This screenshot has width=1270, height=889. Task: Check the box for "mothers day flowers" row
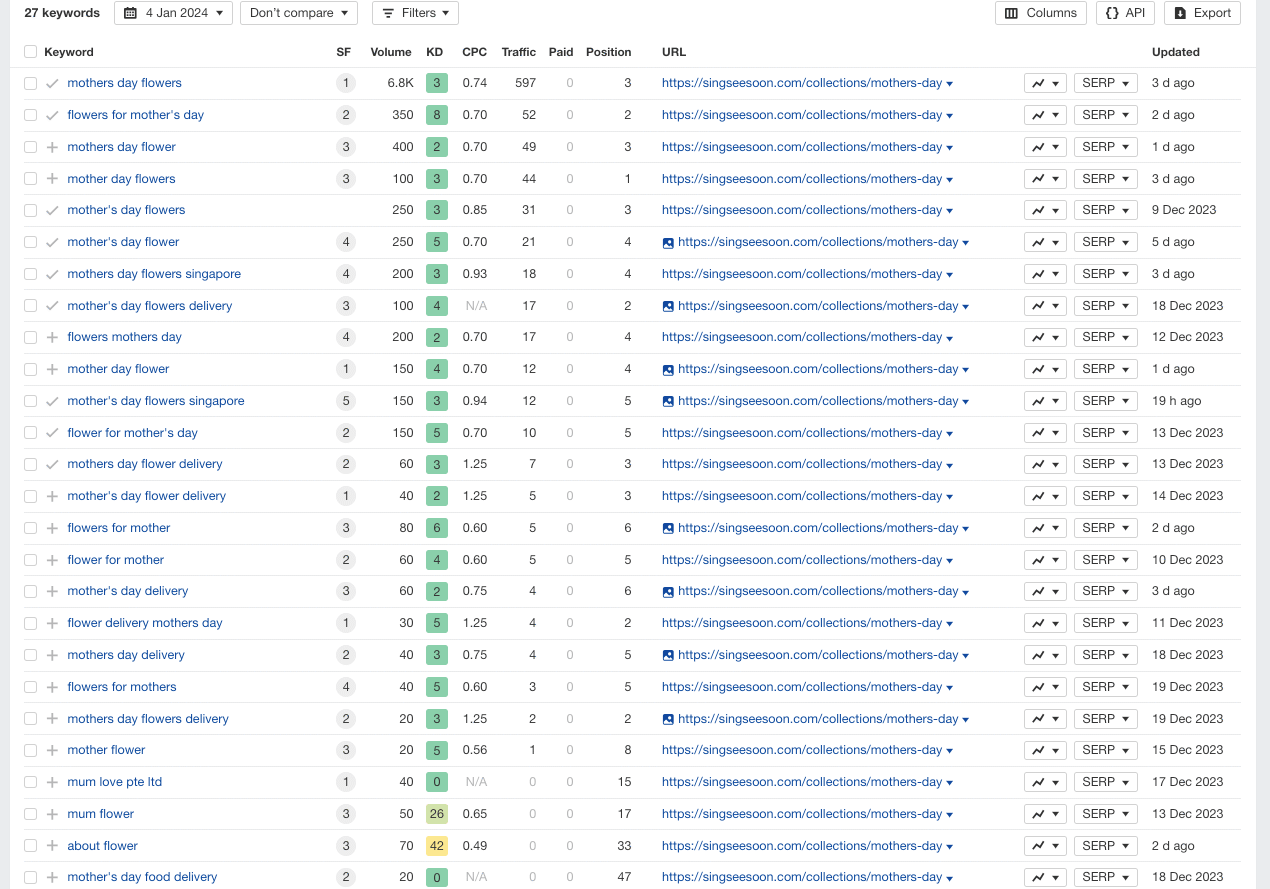point(31,83)
